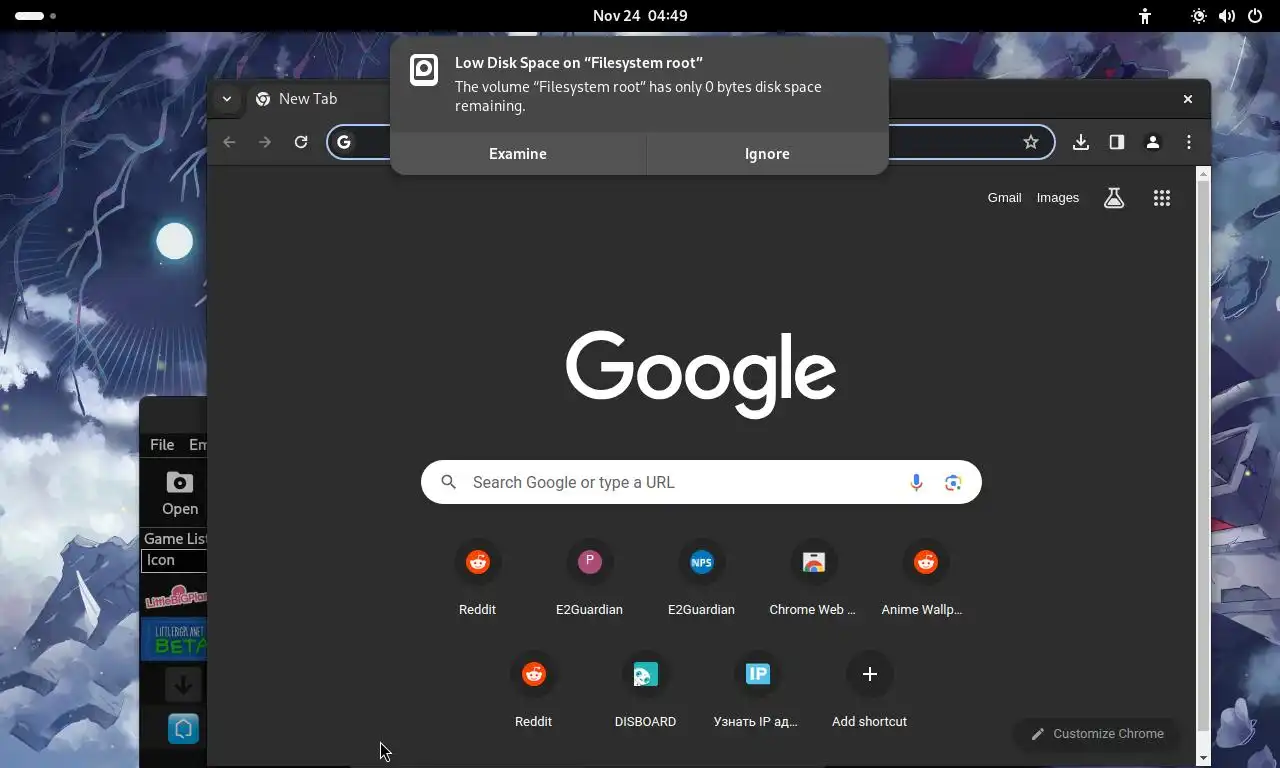The width and height of the screenshot is (1280, 768).
Task: Toggle the Chrome side panel icon
Action: [1117, 142]
